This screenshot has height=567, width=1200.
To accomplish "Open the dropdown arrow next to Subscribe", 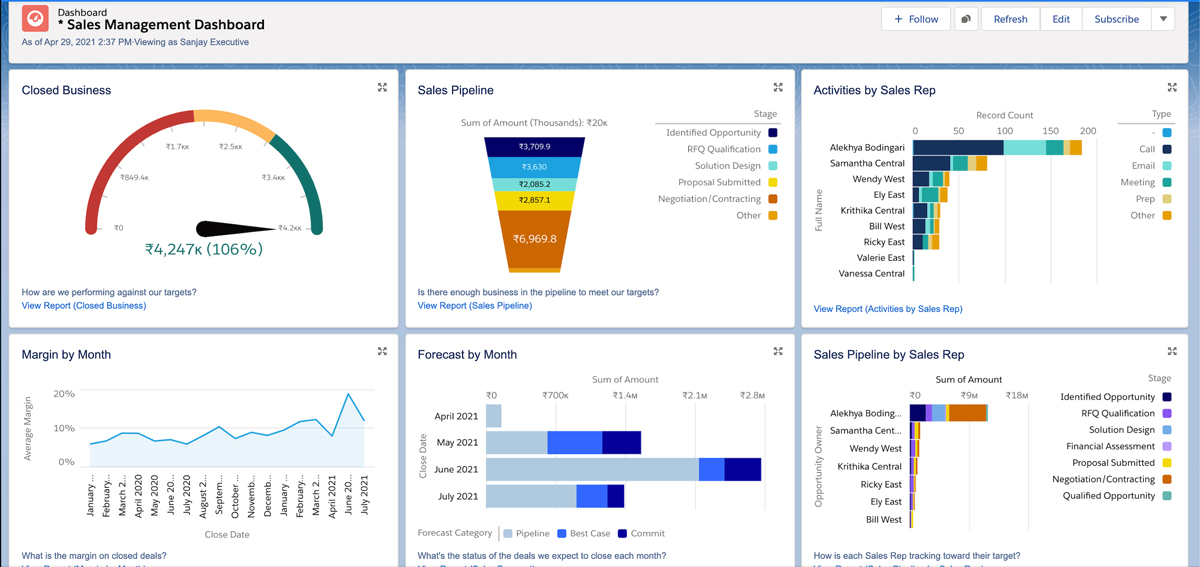I will point(1163,19).
